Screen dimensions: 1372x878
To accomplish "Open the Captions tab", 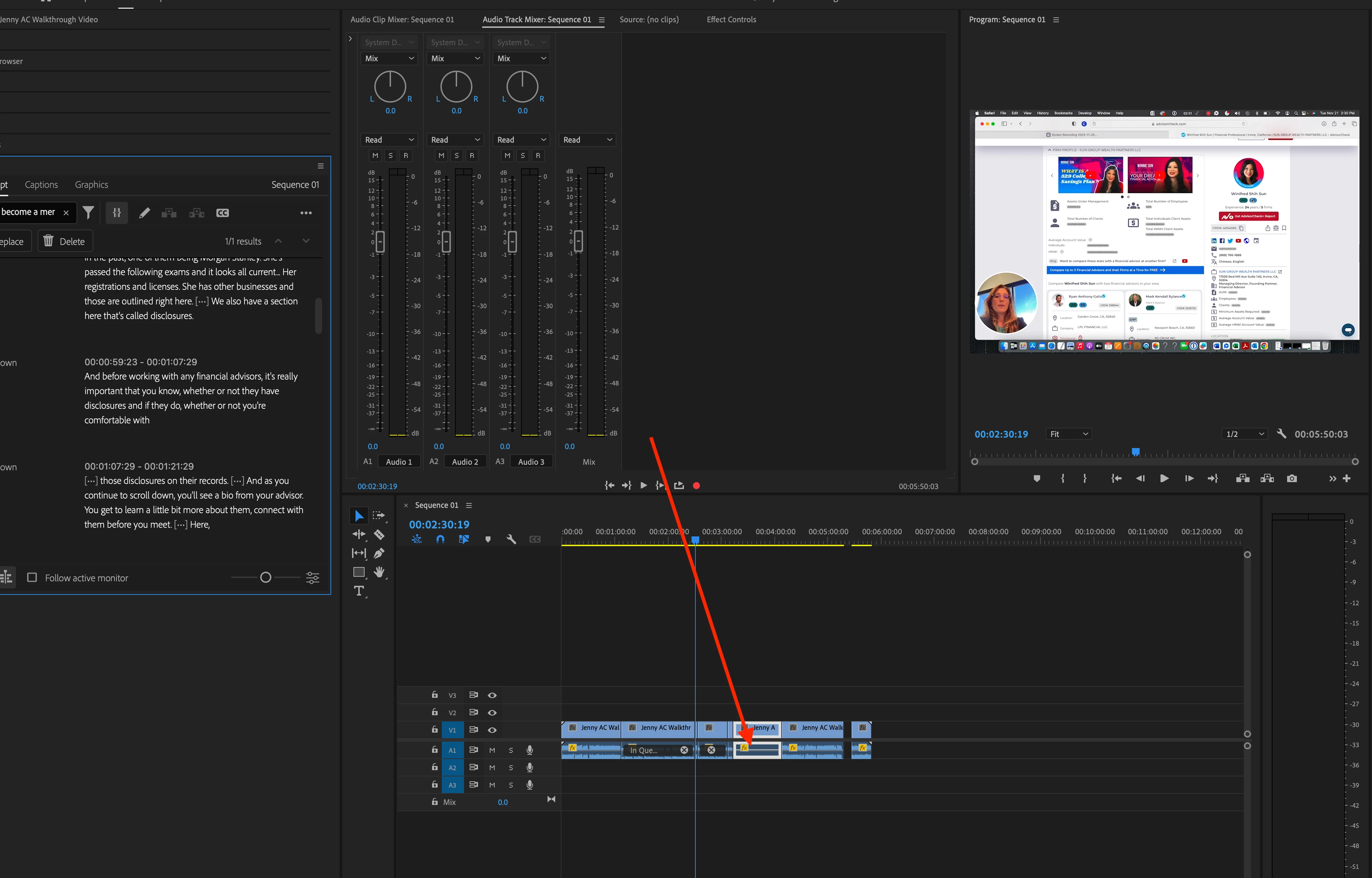I will pos(41,185).
